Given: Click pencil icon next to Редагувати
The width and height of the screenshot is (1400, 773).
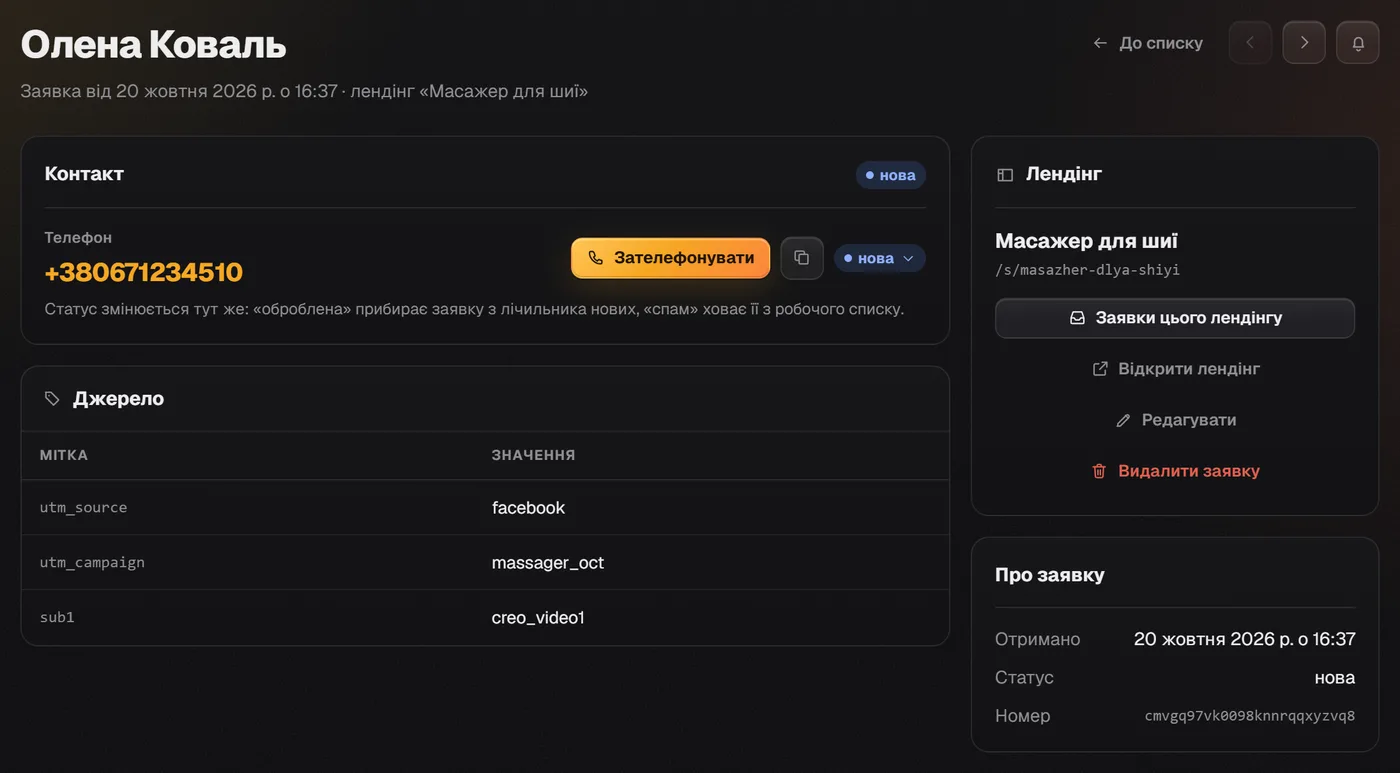Looking at the screenshot, I should pos(1123,420).
